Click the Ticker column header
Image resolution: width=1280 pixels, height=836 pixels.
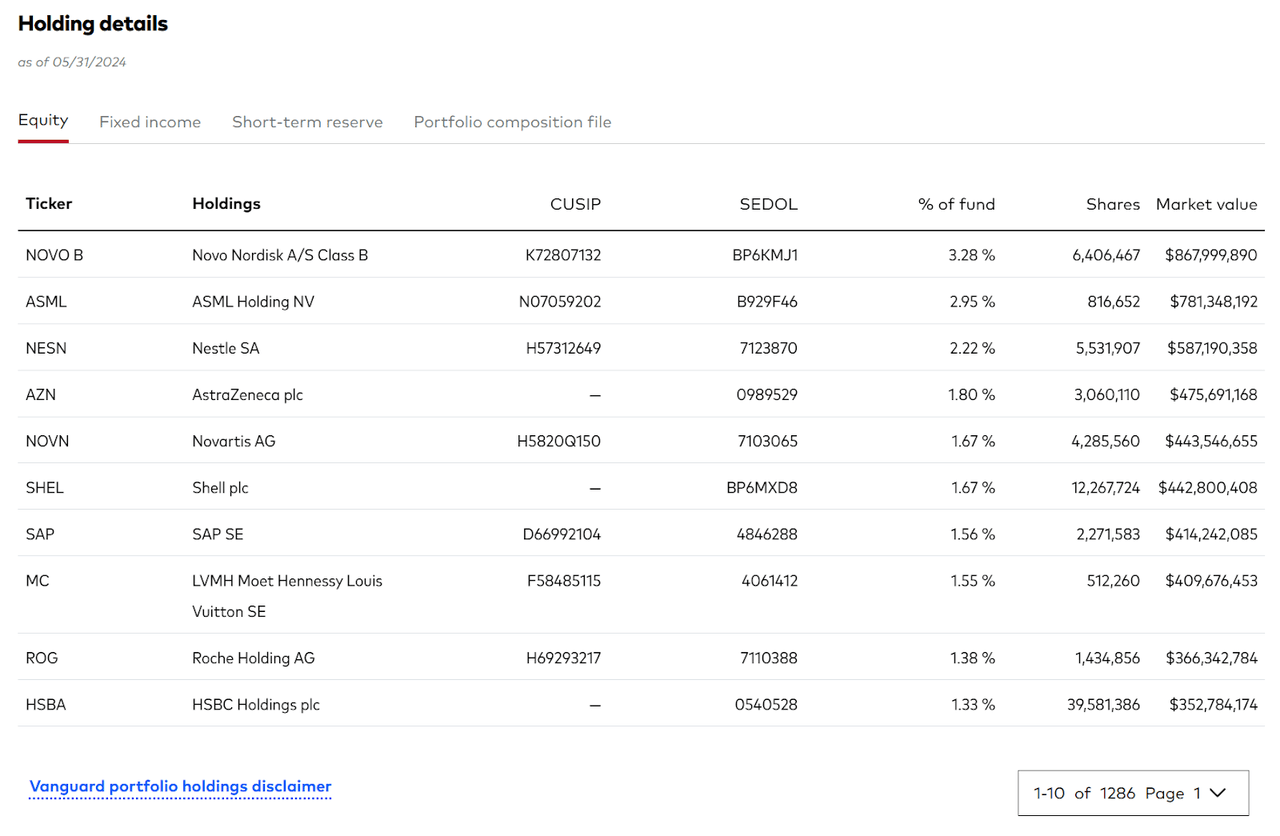[49, 204]
